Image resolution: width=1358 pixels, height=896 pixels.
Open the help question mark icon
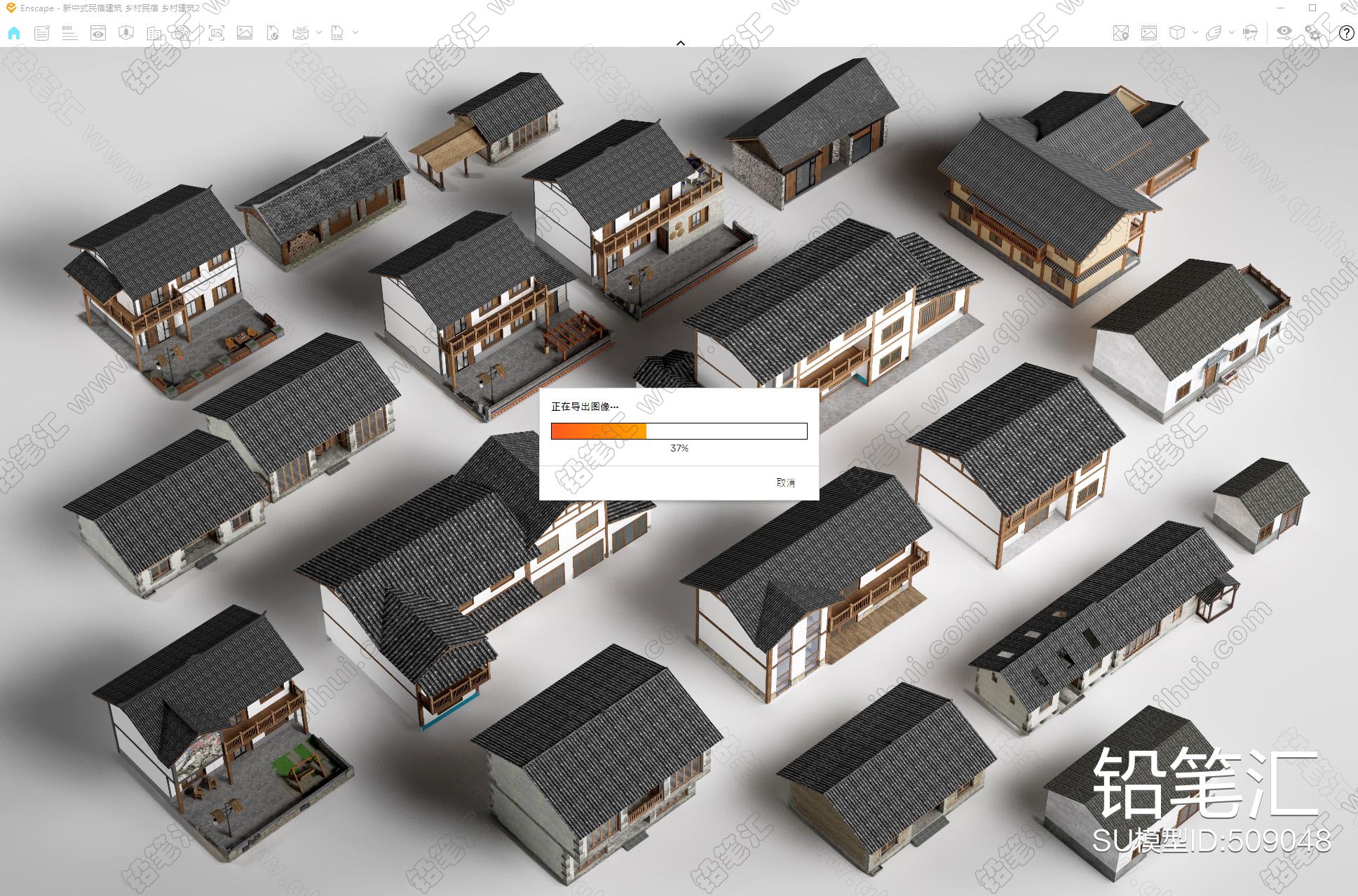coord(1346,34)
